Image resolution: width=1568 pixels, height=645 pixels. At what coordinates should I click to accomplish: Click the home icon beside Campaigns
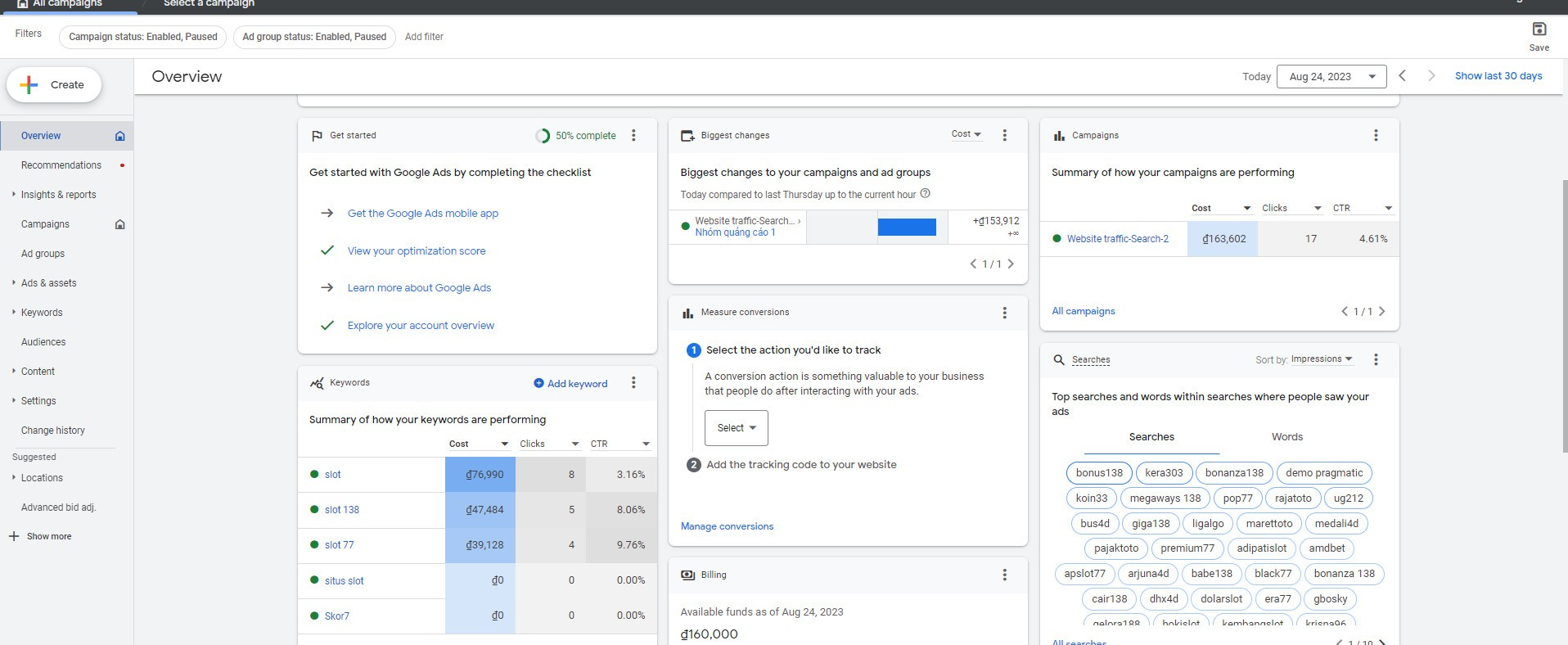tap(120, 224)
